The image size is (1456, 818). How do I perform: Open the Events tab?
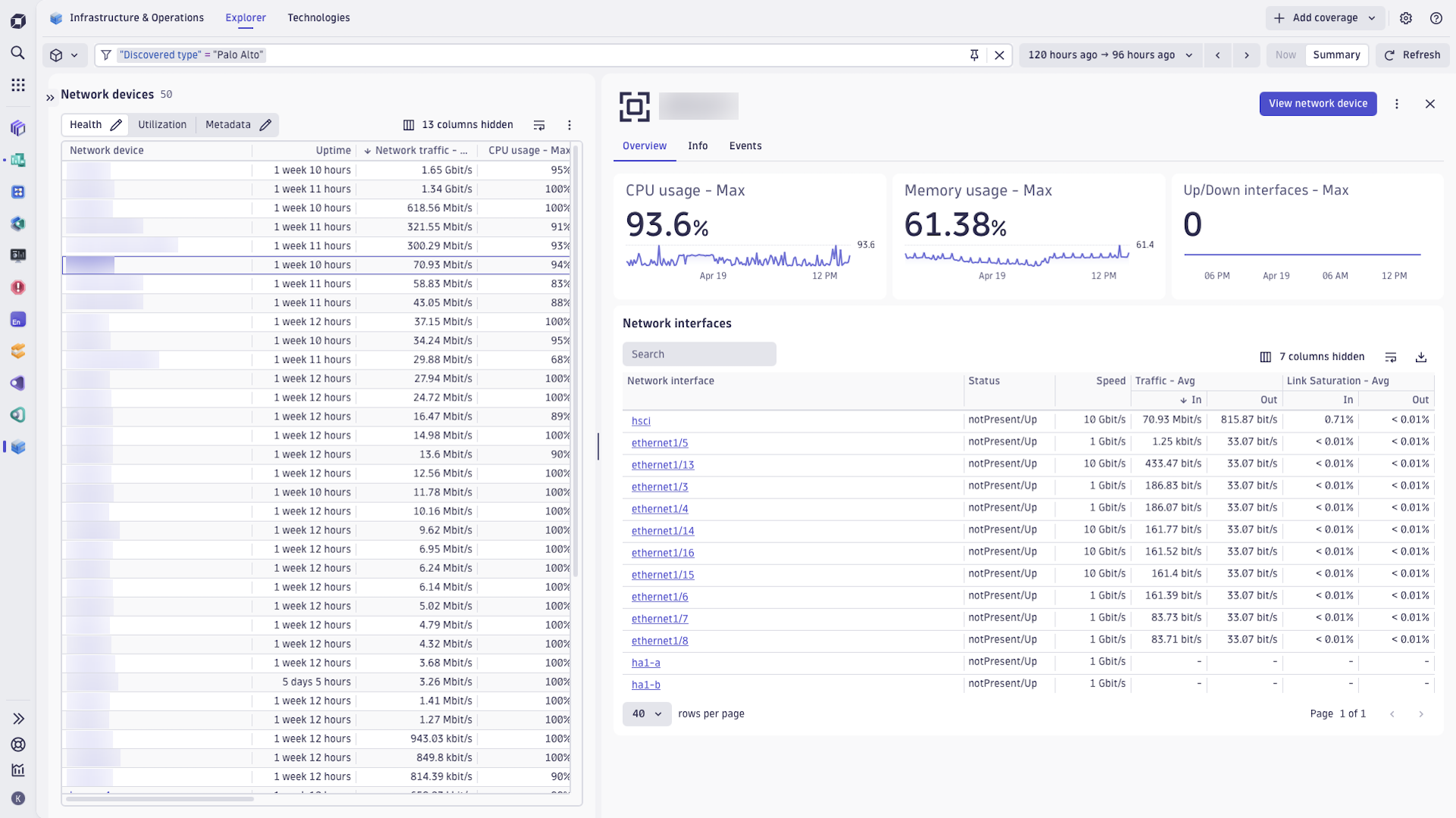(x=745, y=146)
